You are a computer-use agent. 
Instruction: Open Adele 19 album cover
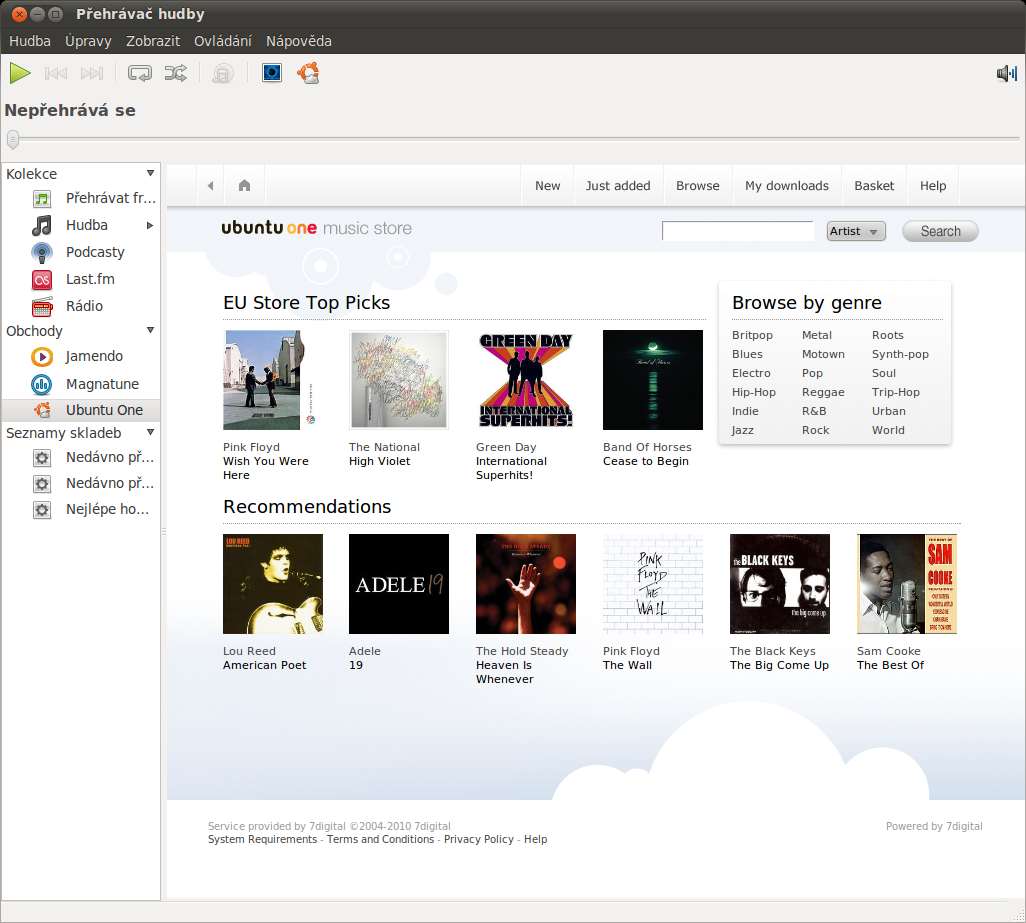[x=399, y=584]
